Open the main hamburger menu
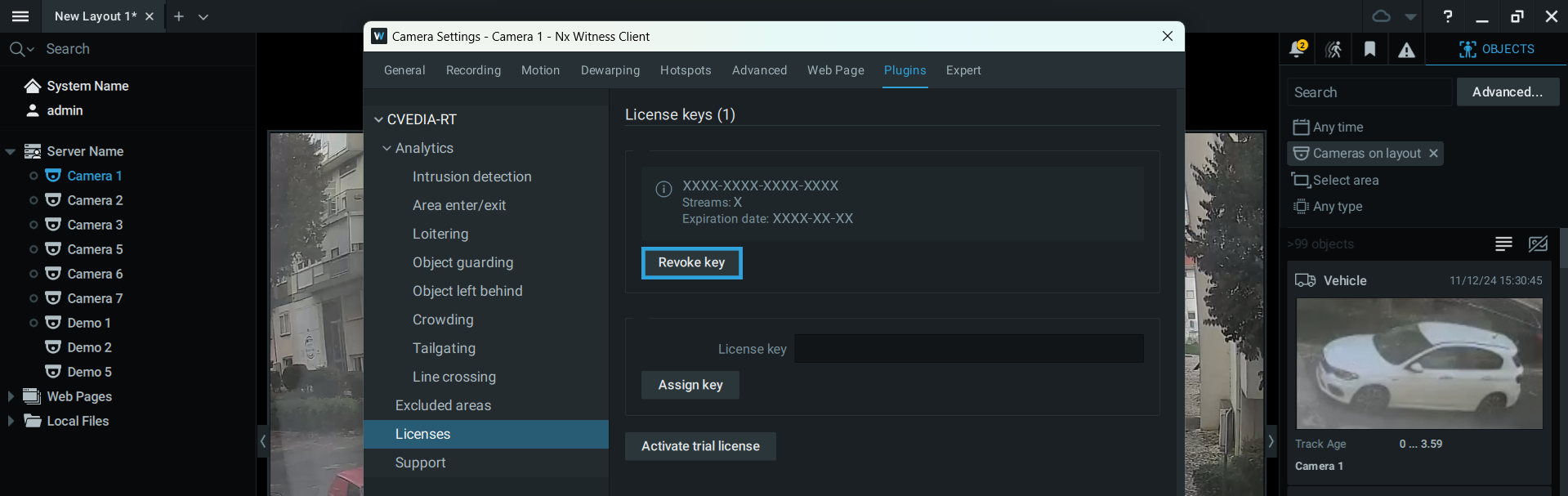Viewport: 1568px width, 496px height. (x=20, y=16)
